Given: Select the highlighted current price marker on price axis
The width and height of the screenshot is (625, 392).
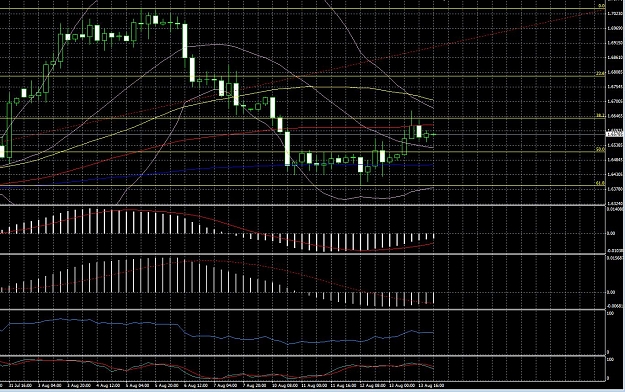Looking at the screenshot, I should (615, 134).
